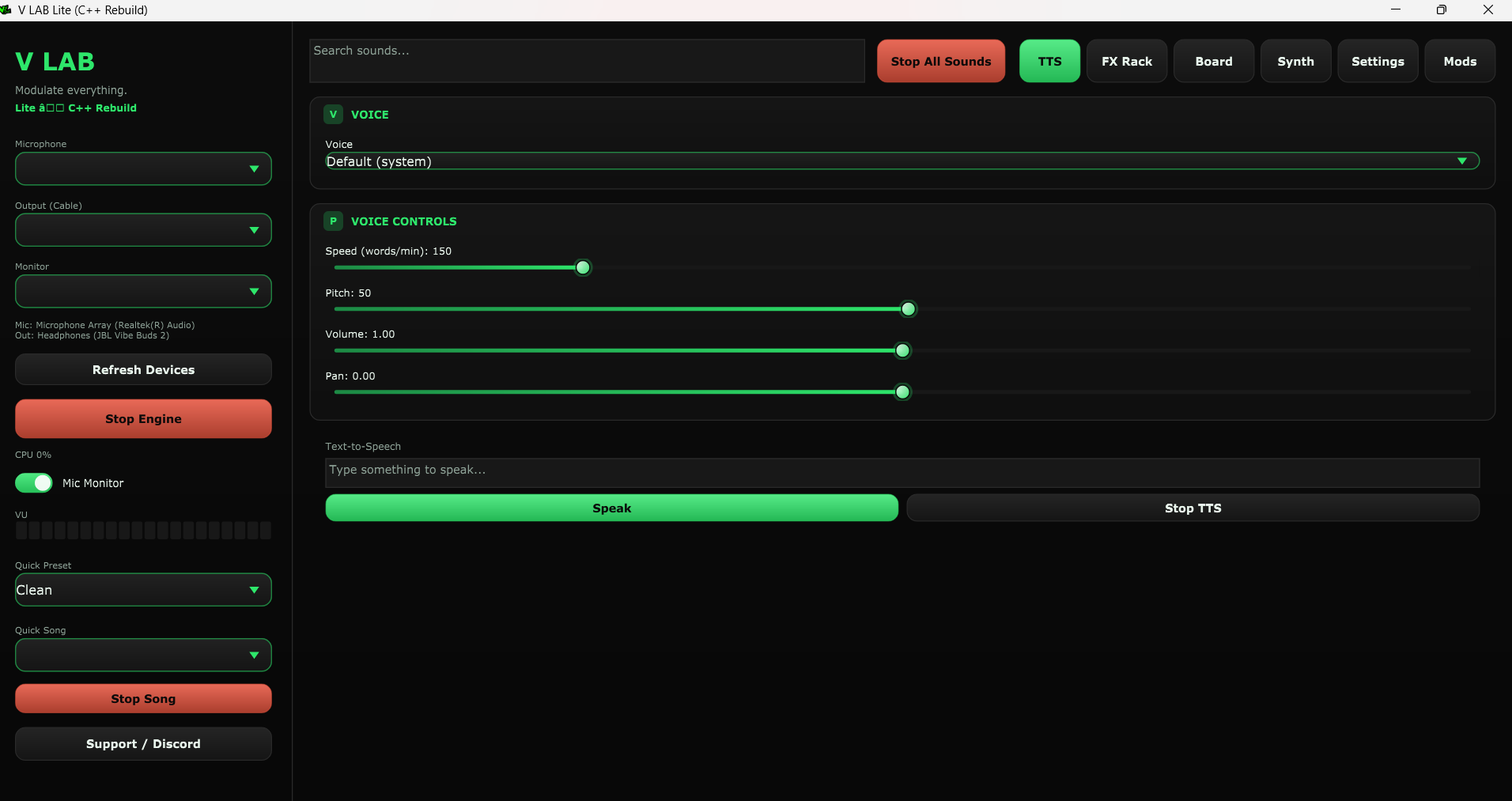
Task: Expand the Quick Preset dropdown showing Clean
Action: [143, 590]
